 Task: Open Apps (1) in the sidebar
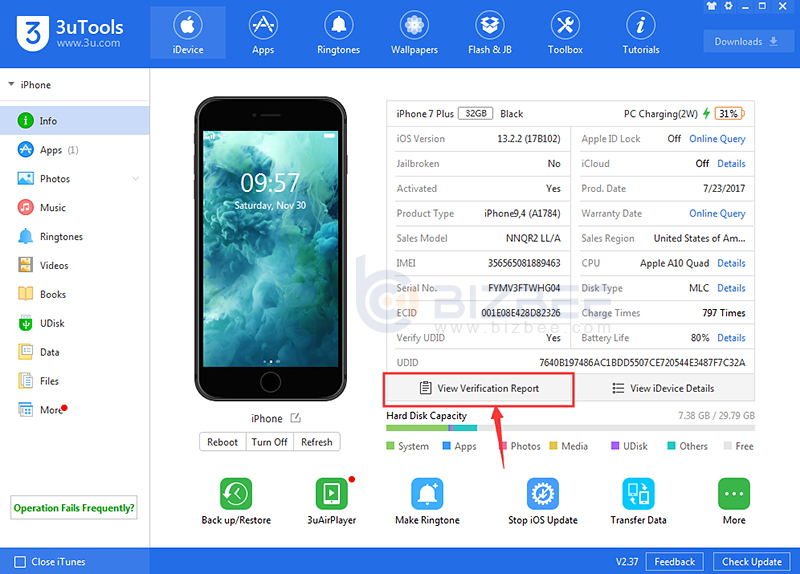[74, 150]
